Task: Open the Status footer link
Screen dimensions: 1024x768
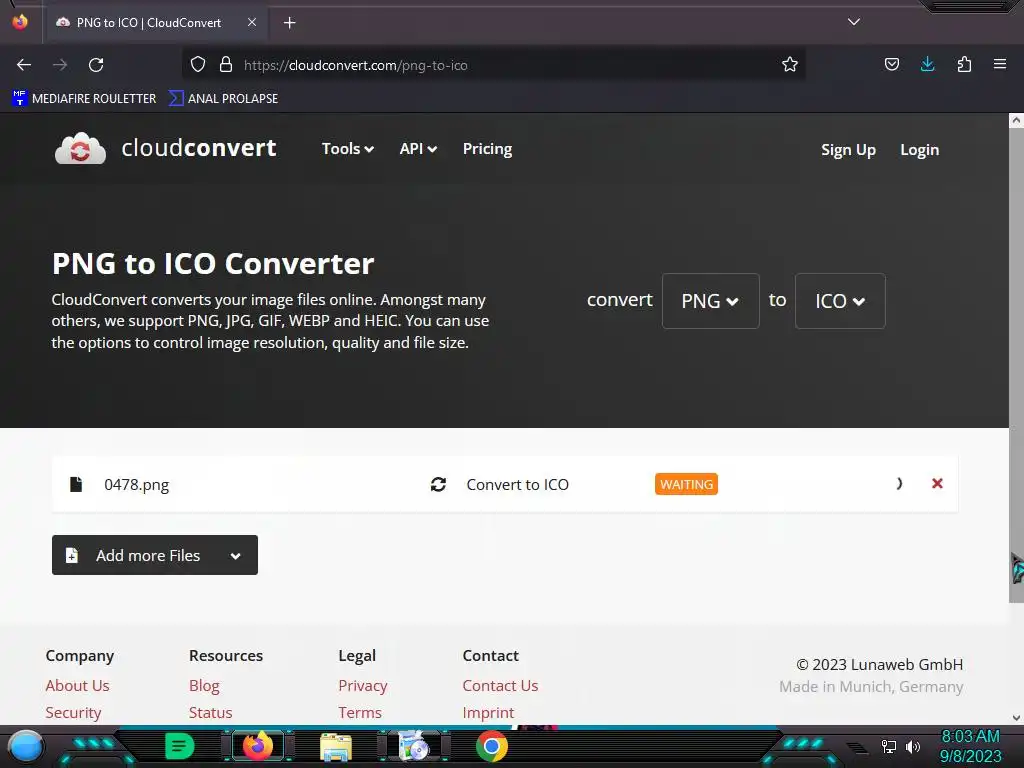Action: 210,712
